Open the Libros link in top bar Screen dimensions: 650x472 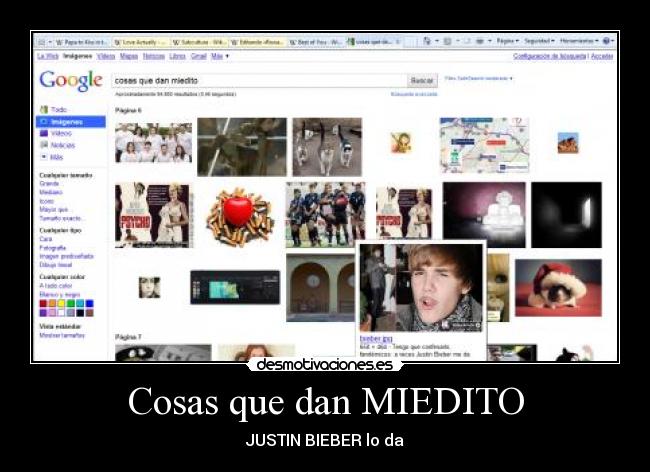click(x=177, y=56)
